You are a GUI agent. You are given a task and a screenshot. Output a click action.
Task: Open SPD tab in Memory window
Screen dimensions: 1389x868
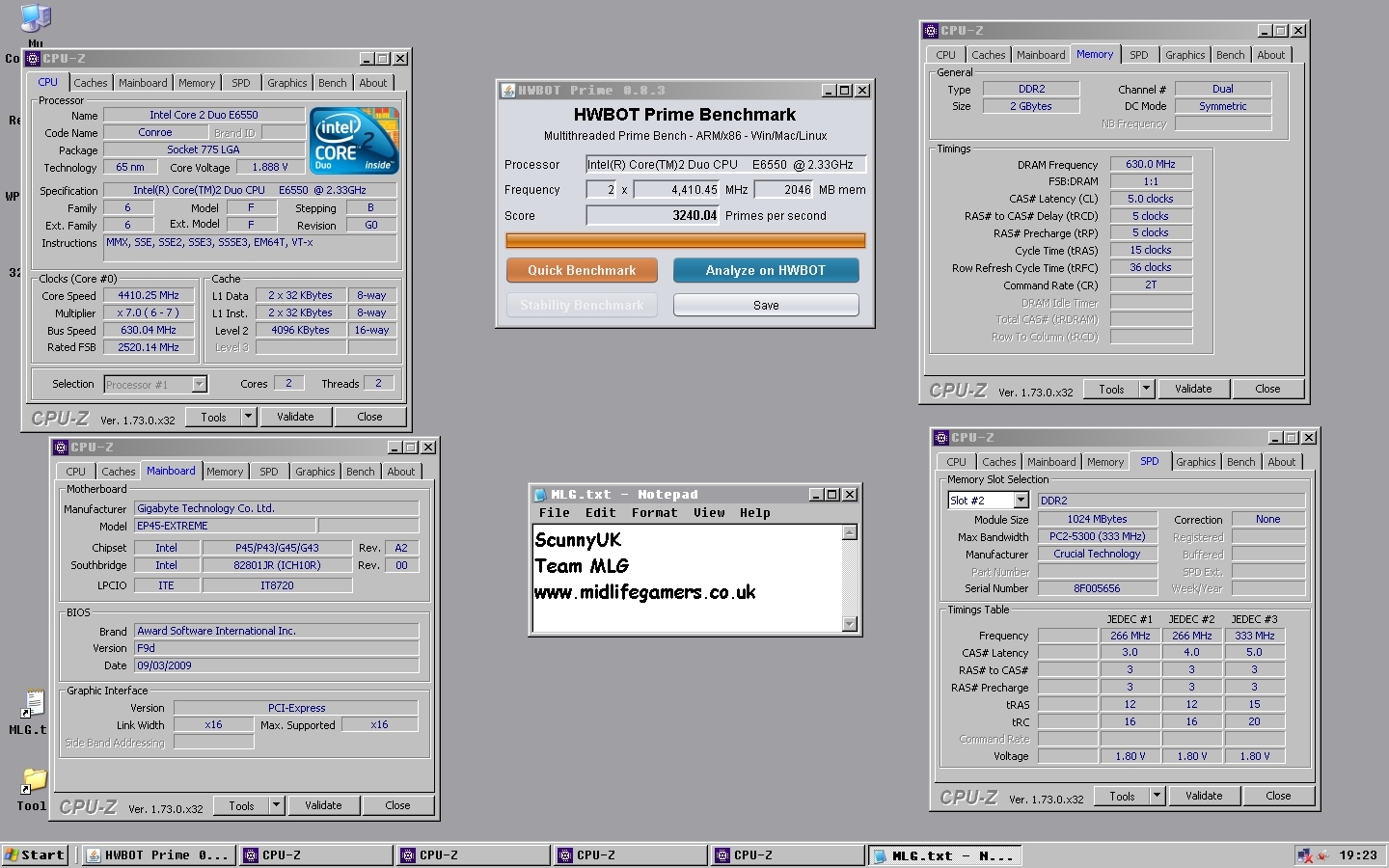[1139, 56]
